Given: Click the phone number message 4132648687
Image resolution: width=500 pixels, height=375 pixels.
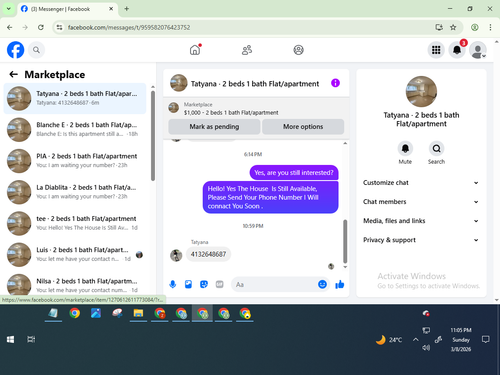Looking at the screenshot, I should 208,254.
